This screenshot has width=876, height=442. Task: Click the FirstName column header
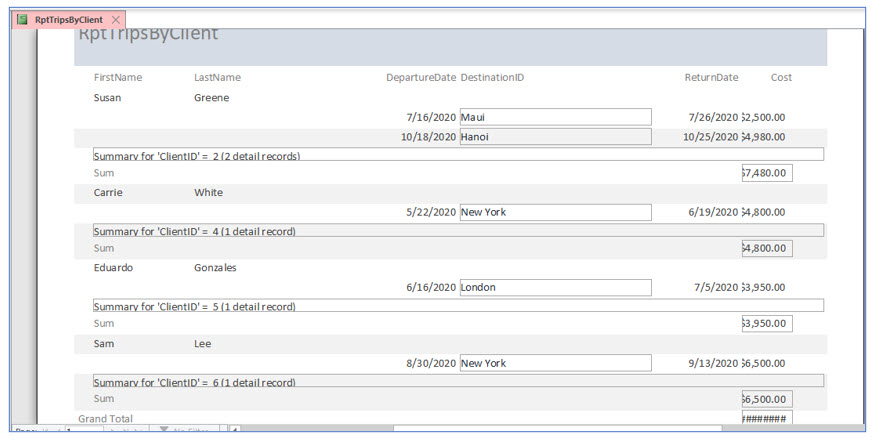(x=118, y=78)
